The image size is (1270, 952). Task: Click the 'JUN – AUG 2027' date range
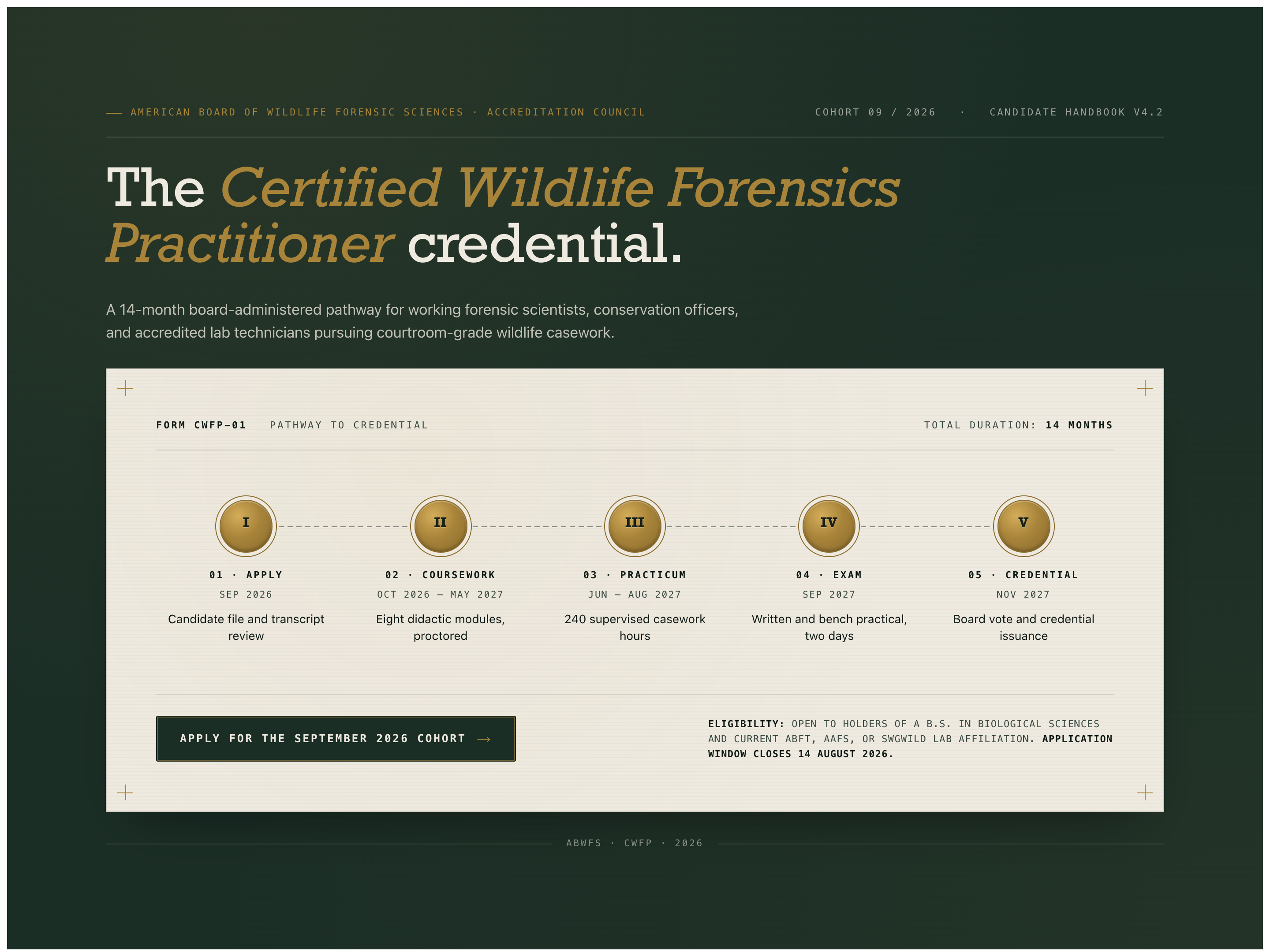click(x=635, y=595)
